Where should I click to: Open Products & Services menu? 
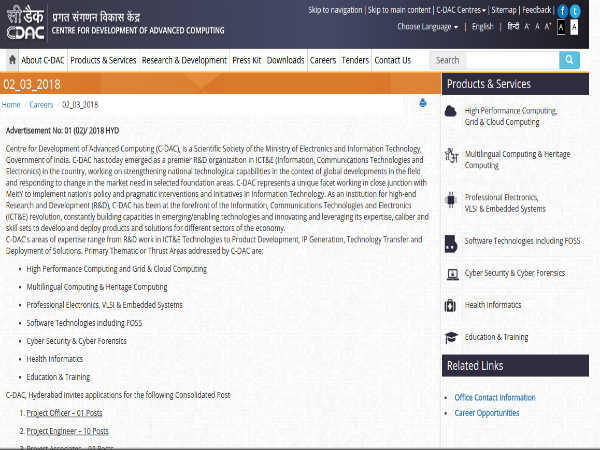point(103,60)
